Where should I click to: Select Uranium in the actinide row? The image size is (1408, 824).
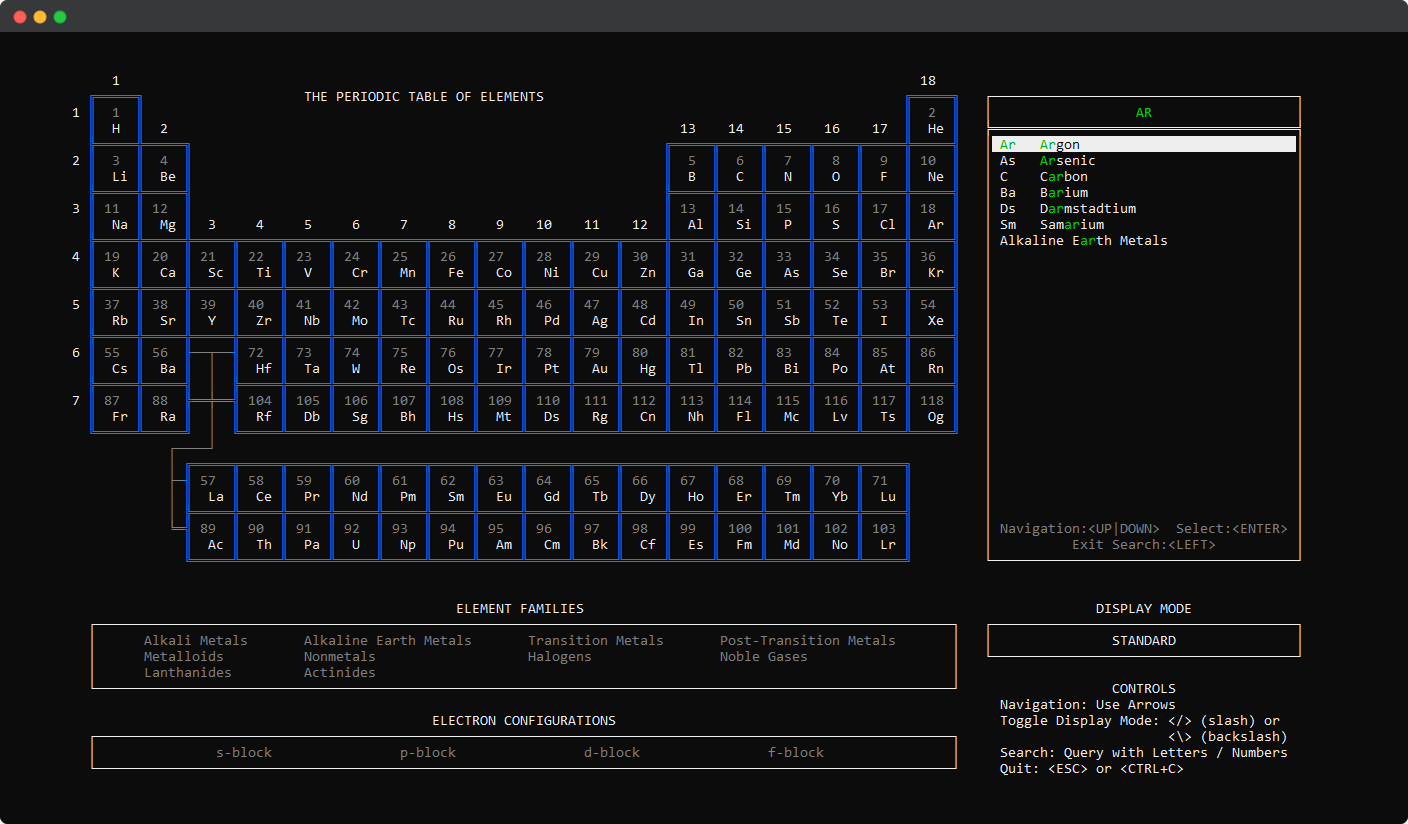pos(355,536)
